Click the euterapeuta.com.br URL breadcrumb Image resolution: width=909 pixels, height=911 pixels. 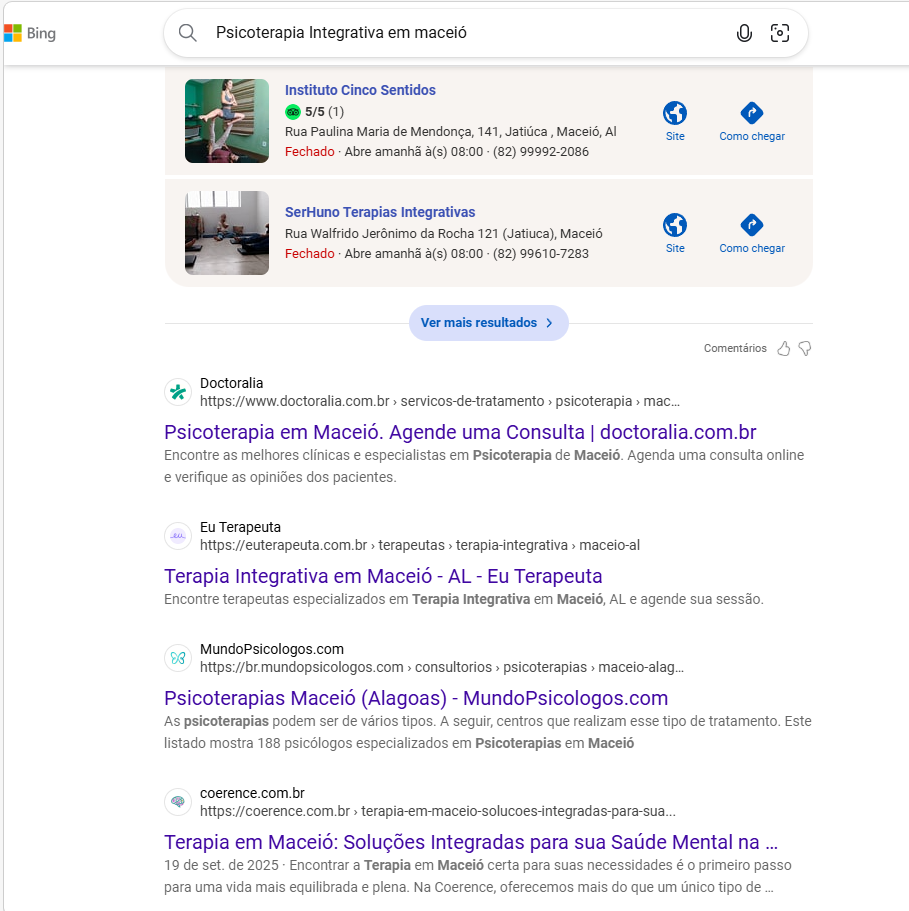(x=420, y=546)
